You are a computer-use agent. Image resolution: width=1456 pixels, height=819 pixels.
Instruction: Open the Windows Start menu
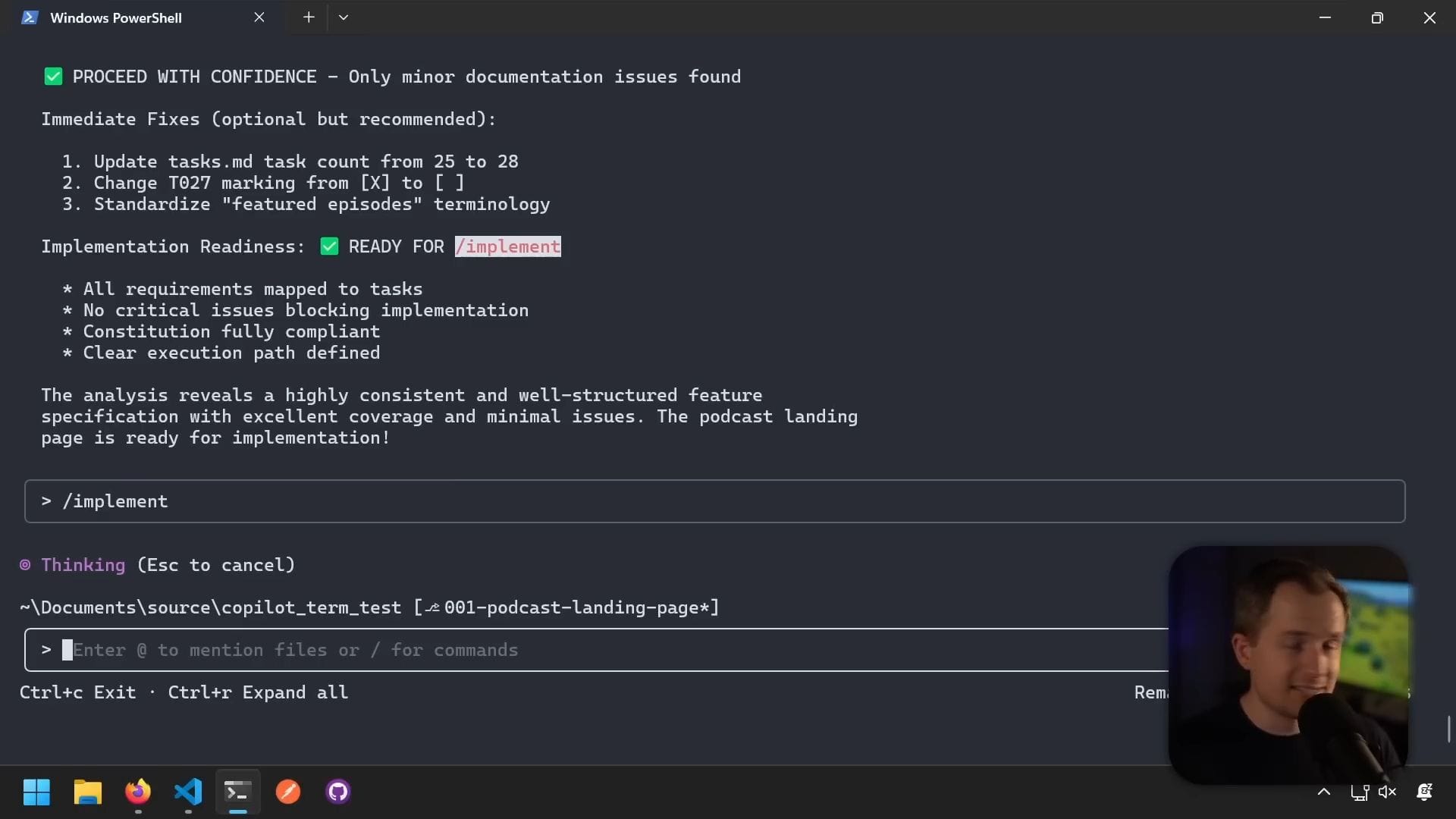[x=36, y=792]
